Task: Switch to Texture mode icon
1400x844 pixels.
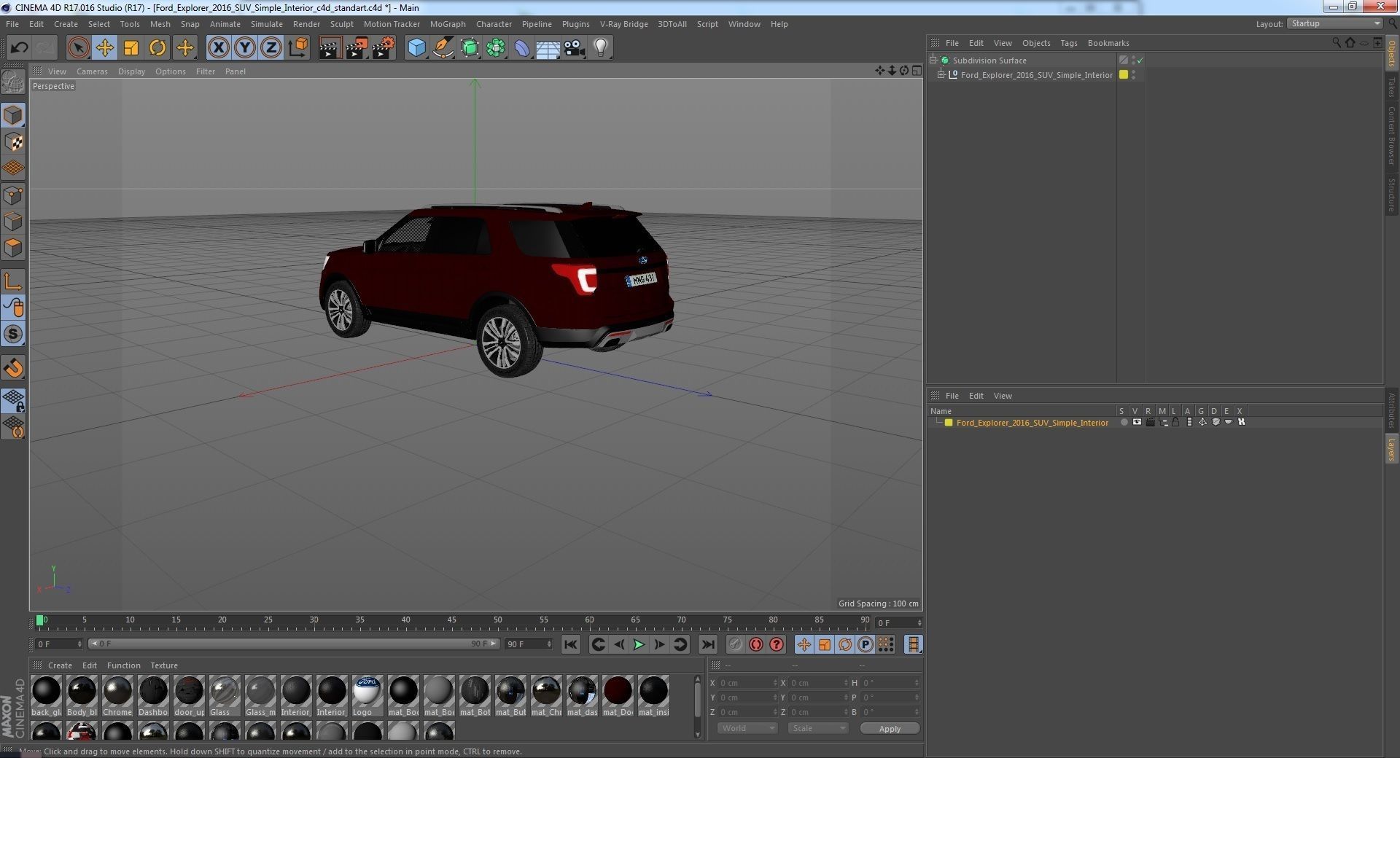Action: (x=13, y=142)
